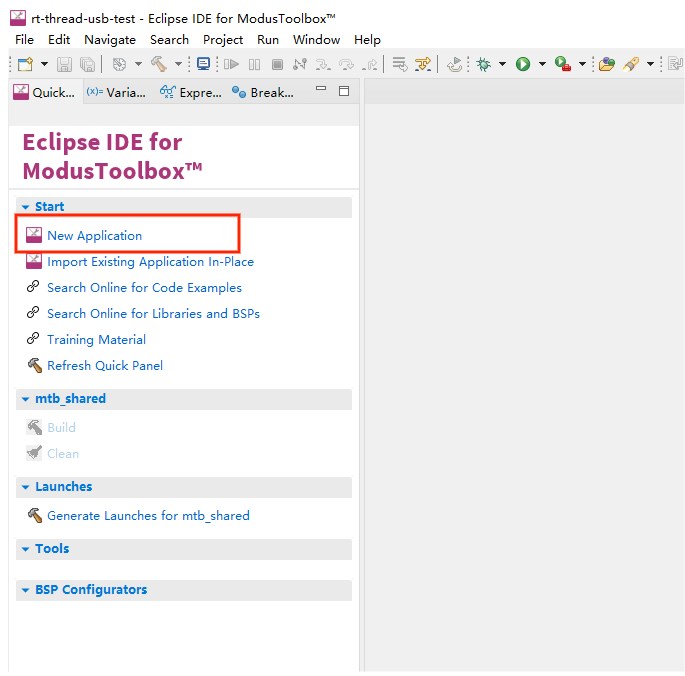This screenshot has width=685, height=676.
Task: Collapse the Start section
Action: coord(26,207)
